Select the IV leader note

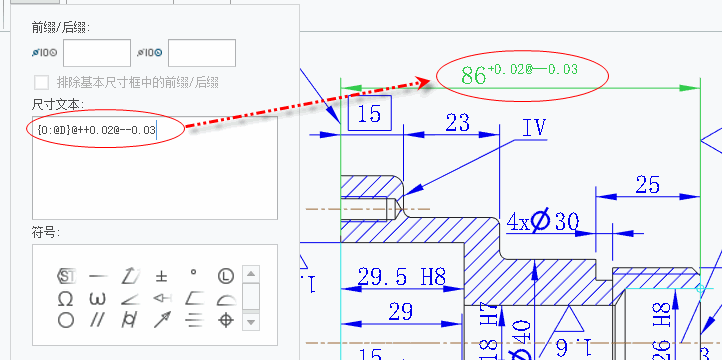[x=534, y=128]
